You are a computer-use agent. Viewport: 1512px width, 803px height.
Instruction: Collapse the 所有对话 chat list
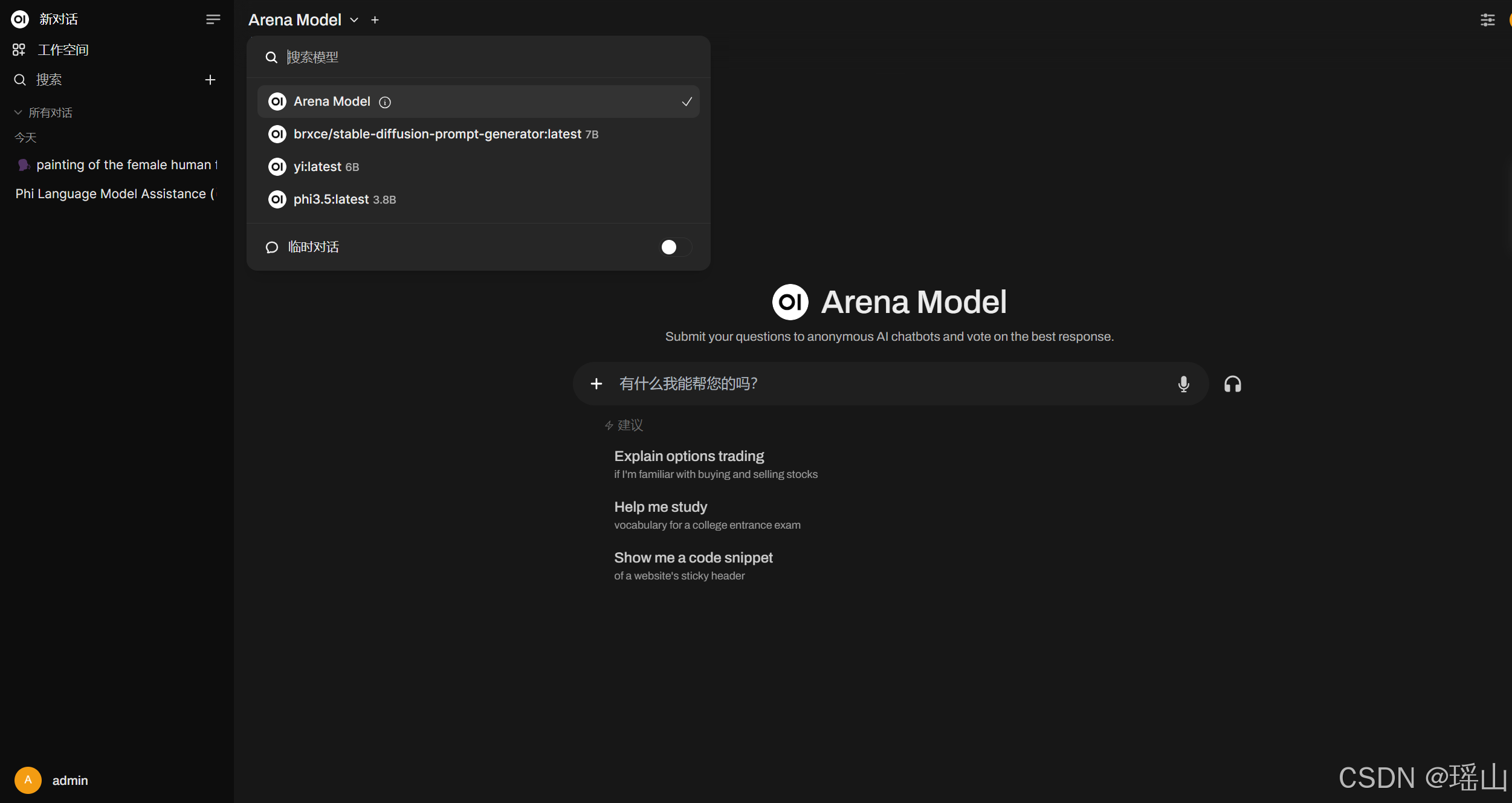18,112
